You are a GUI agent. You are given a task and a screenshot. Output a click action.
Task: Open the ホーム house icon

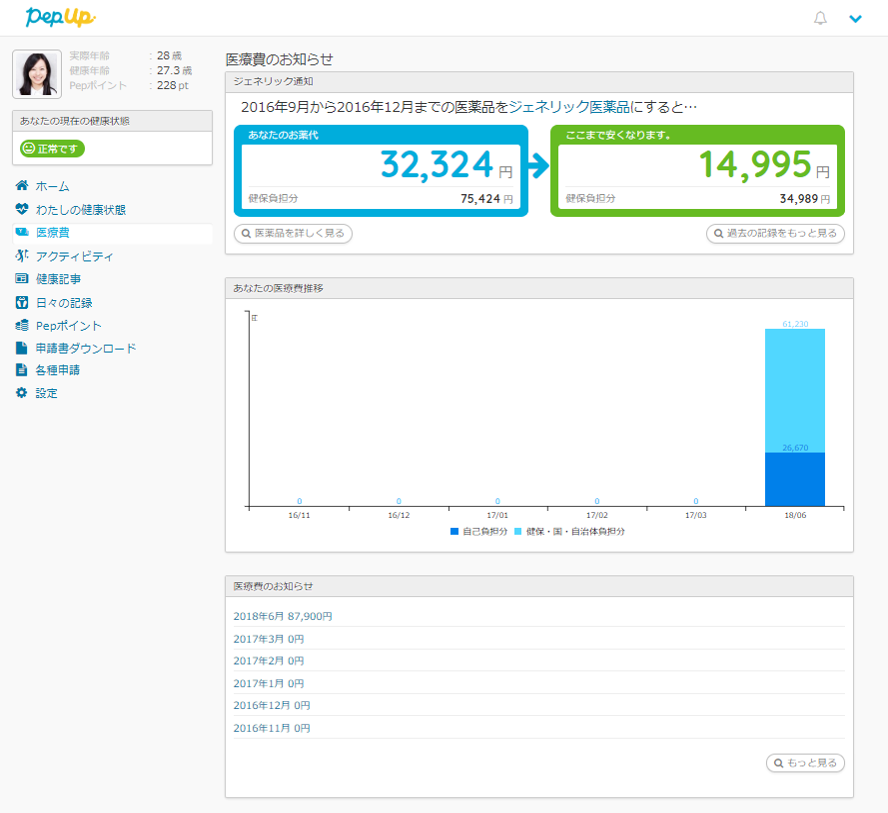coord(22,186)
